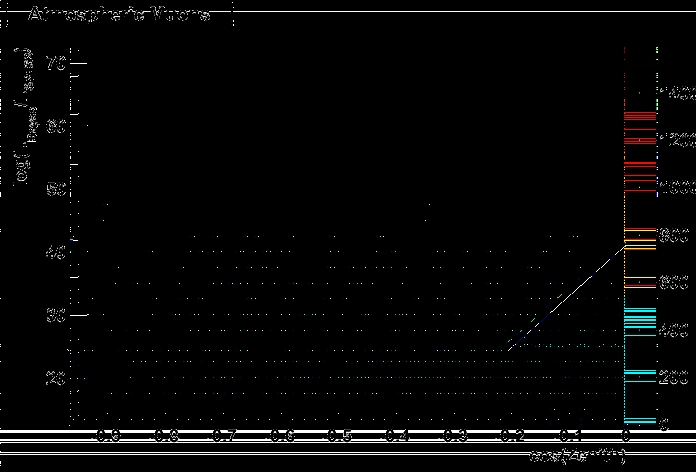The image size is (696, 472).
Task: Click the 0.3 x-axis tick label
Action: (455, 437)
